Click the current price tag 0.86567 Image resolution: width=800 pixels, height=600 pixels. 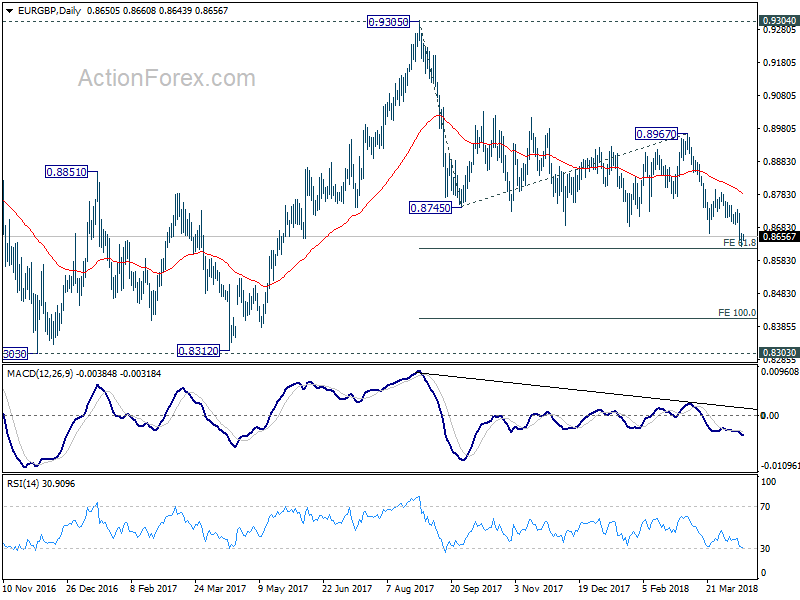(x=779, y=237)
